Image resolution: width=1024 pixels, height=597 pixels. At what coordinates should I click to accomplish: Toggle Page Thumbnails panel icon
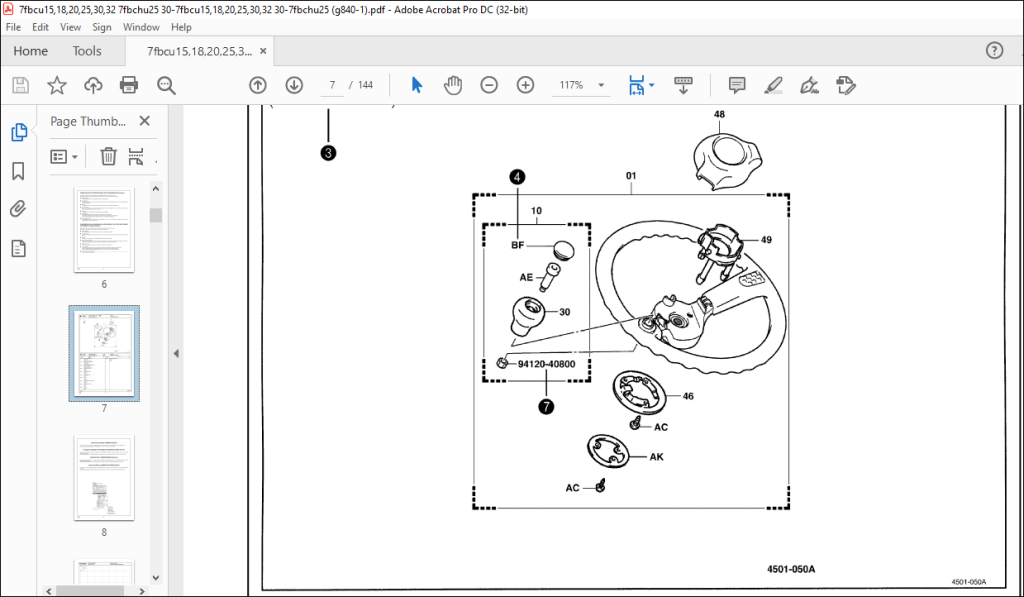pos(18,132)
